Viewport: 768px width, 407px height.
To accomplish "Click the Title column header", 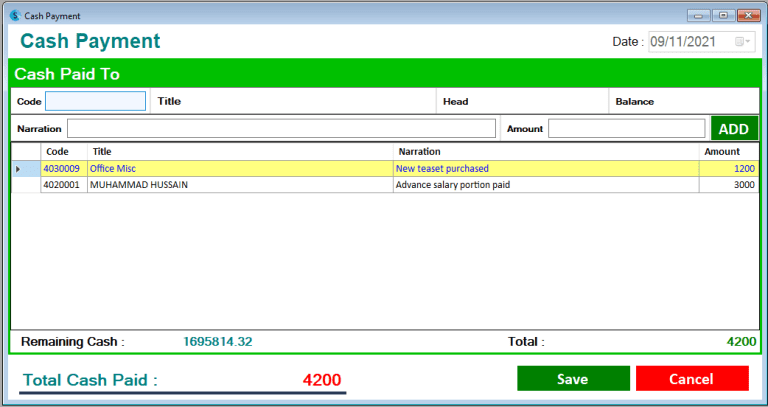I will click(240, 151).
